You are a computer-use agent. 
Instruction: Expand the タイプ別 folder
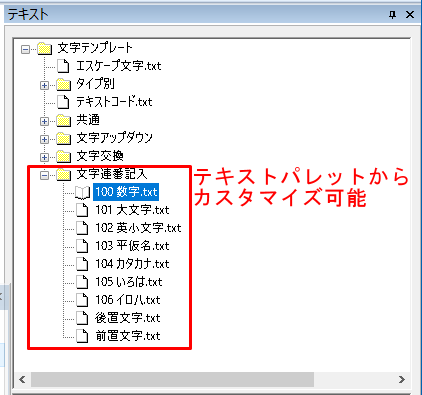(x=44, y=85)
